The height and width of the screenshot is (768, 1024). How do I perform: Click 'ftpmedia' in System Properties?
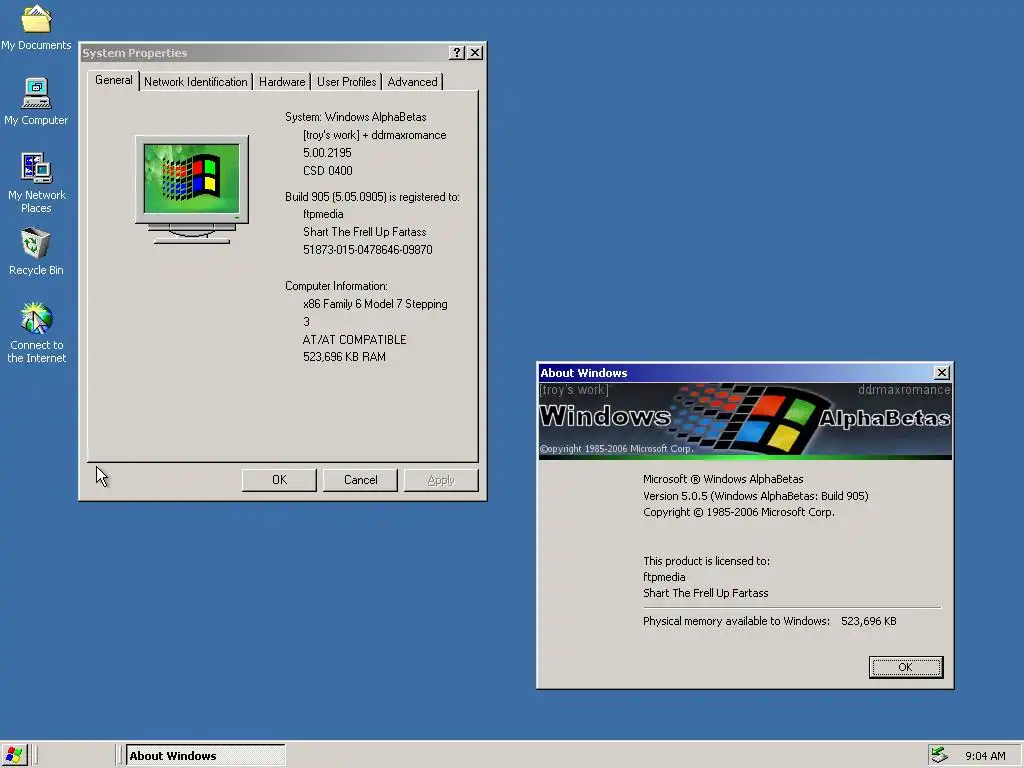point(323,214)
